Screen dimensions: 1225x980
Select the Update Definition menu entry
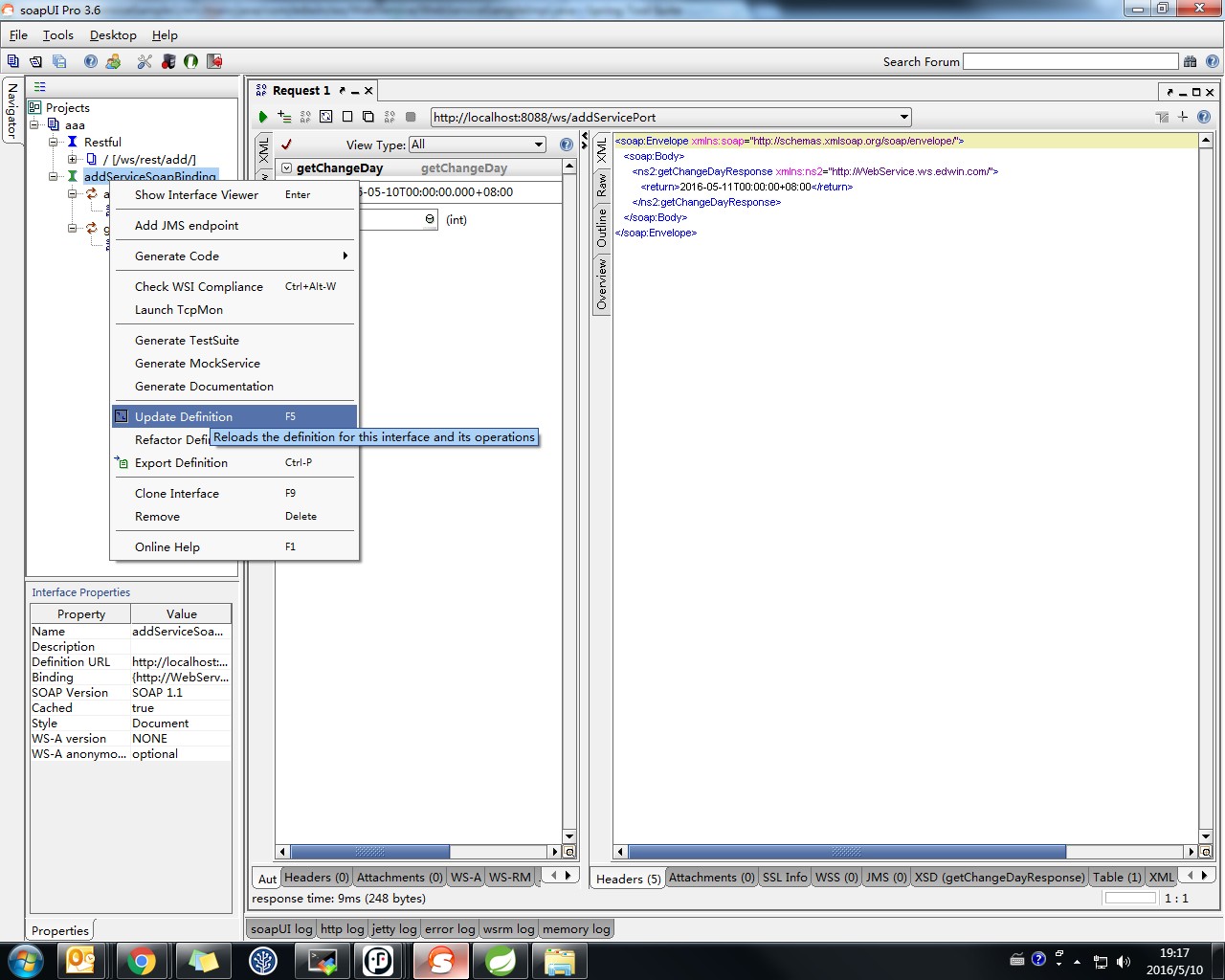[234, 416]
